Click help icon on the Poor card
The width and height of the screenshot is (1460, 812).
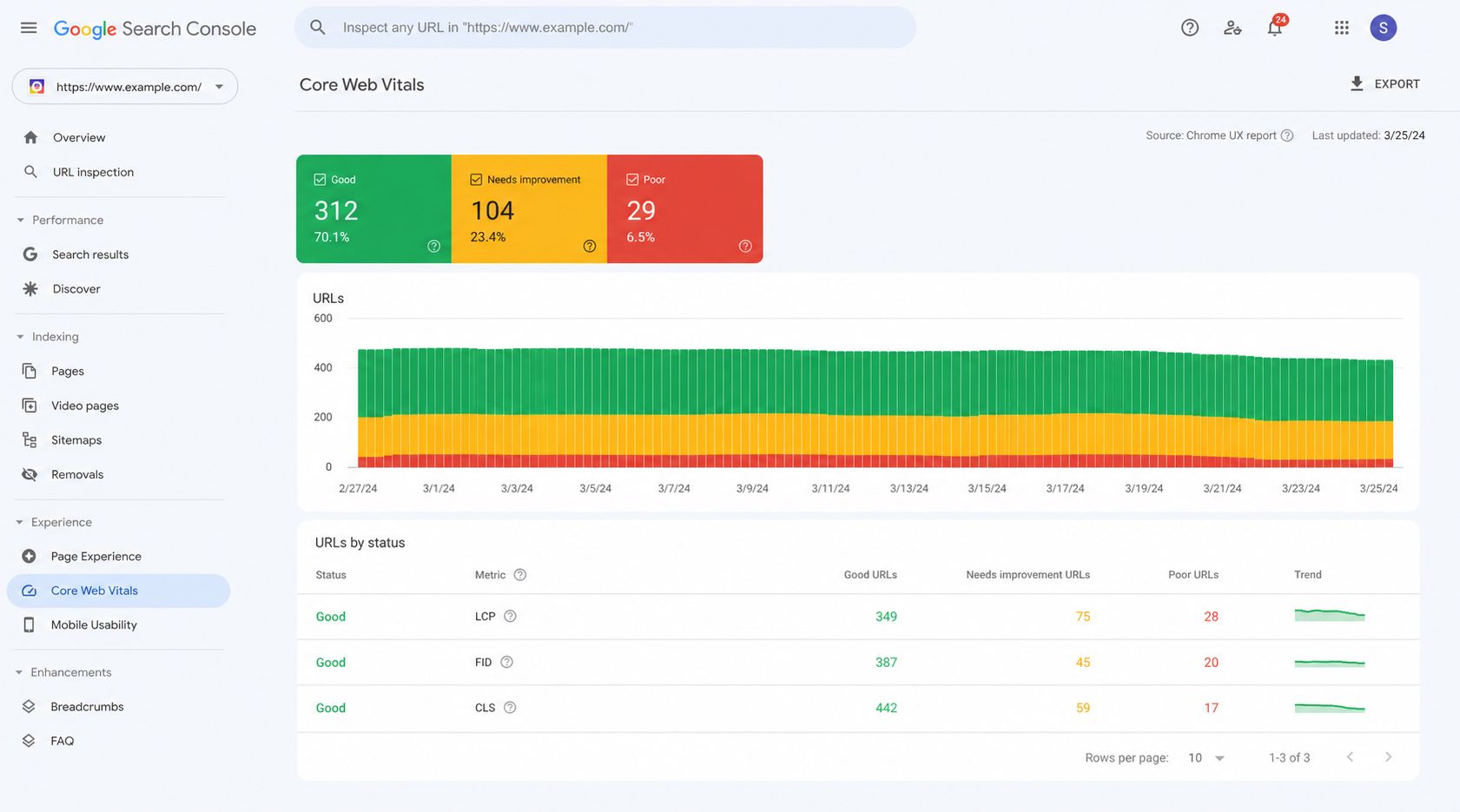point(745,247)
